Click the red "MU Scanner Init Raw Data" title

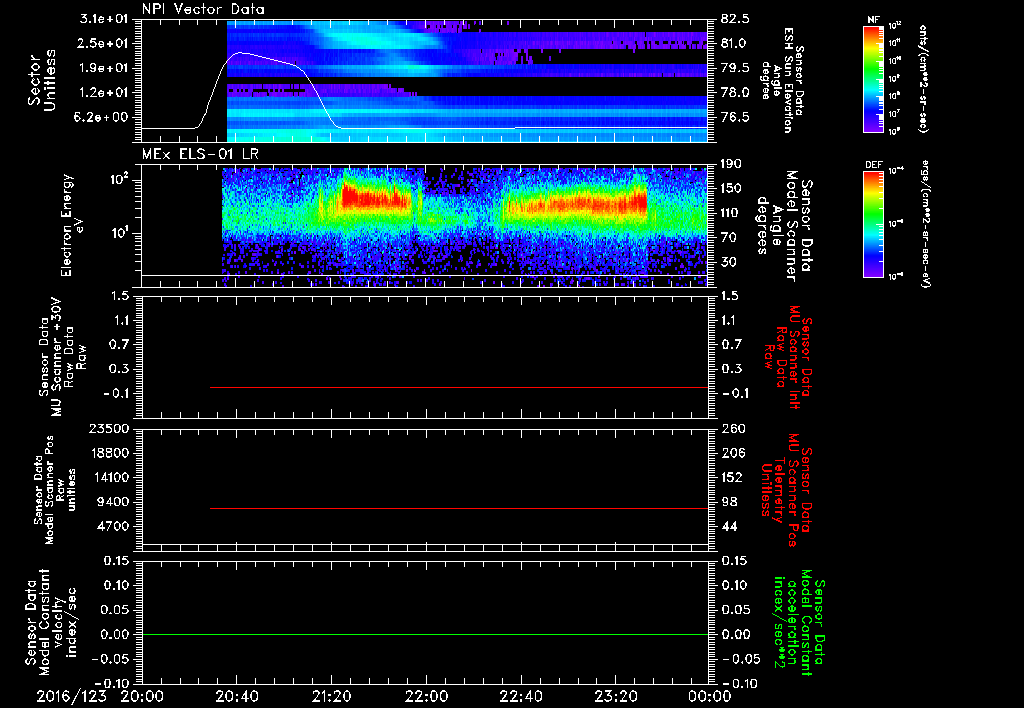coord(787,358)
